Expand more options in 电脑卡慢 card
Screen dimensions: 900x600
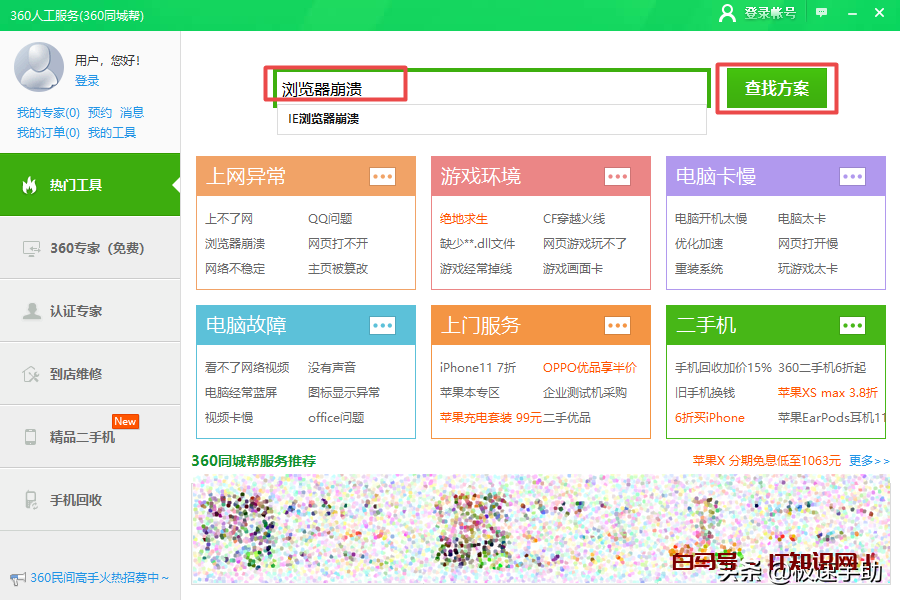click(852, 177)
